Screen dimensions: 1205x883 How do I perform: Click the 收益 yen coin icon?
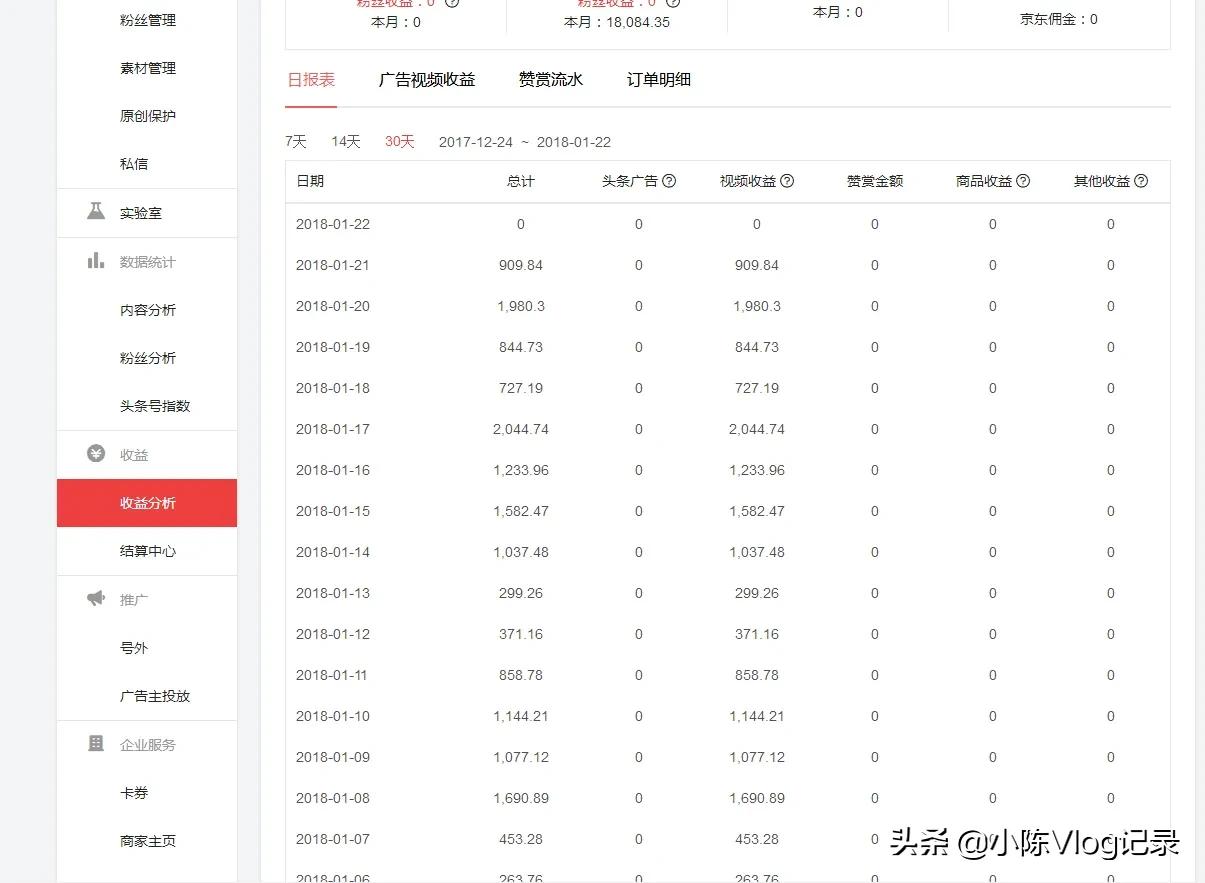(96, 454)
